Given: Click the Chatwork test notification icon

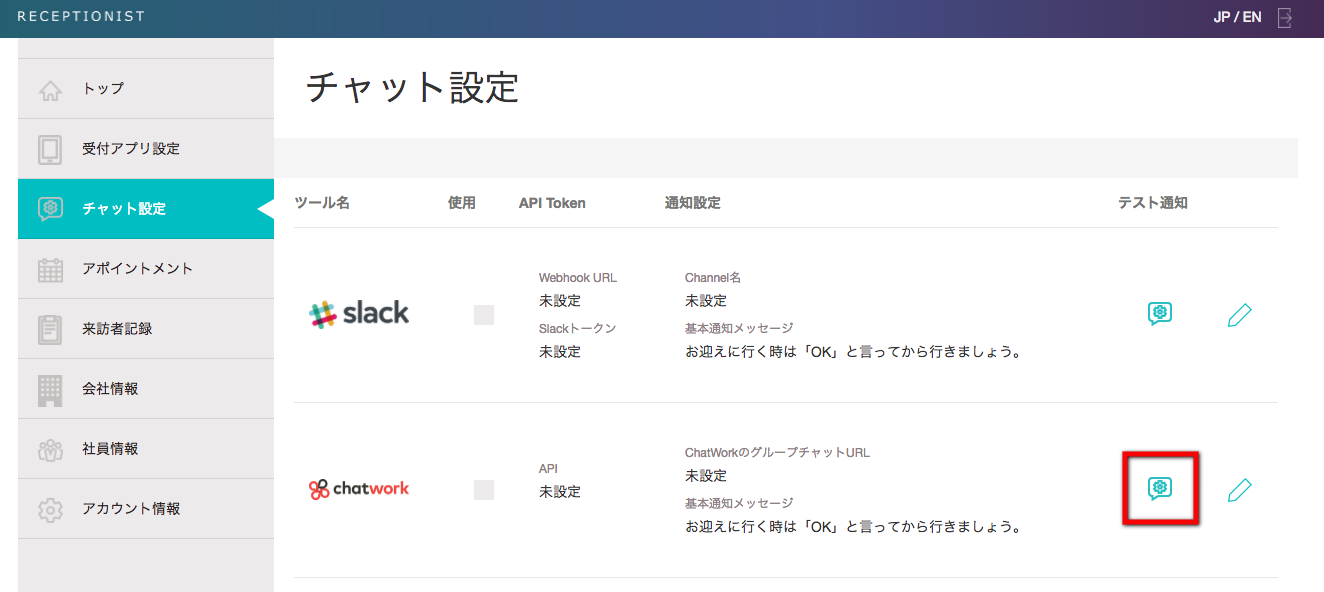Looking at the screenshot, I should click(1159, 488).
